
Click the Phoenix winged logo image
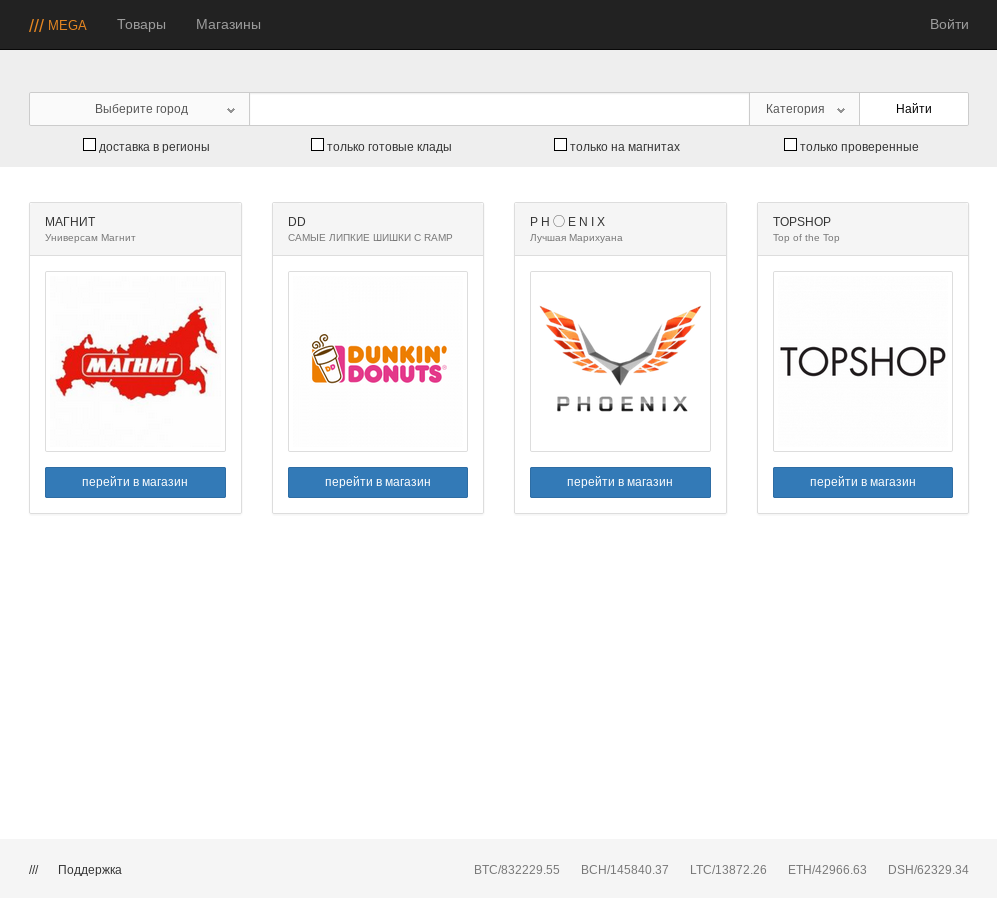coord(620,361)
